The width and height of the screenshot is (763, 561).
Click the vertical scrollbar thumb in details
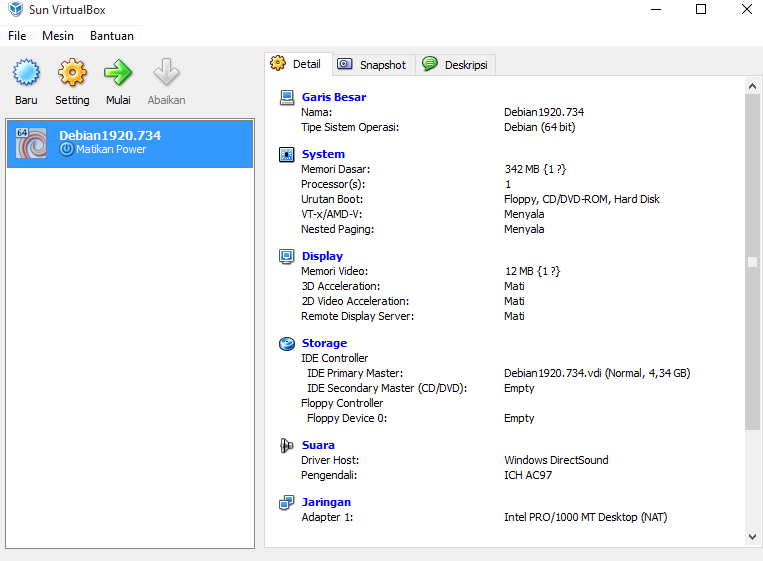click(752, 262)
